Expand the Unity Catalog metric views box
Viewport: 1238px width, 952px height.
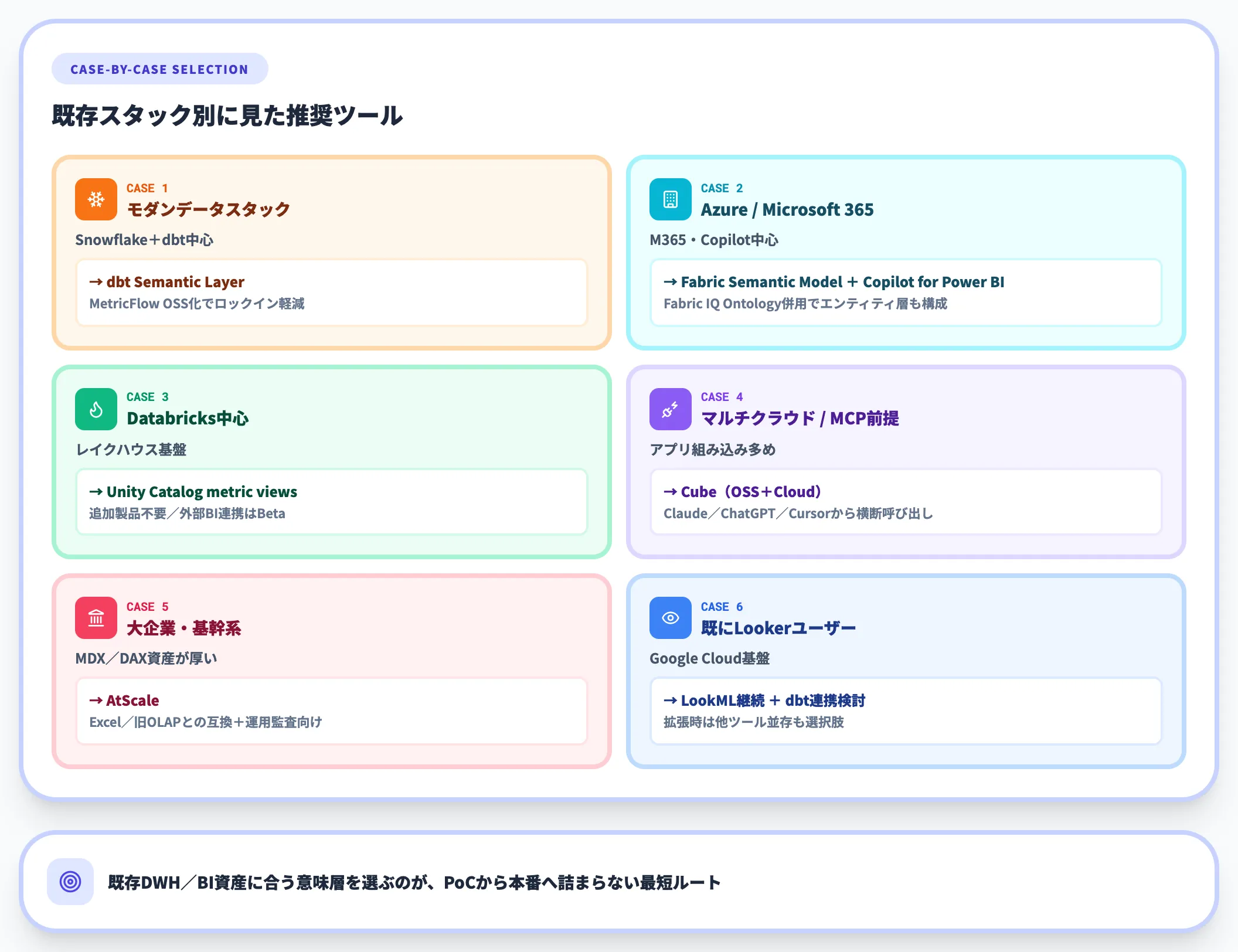(331, 502)
